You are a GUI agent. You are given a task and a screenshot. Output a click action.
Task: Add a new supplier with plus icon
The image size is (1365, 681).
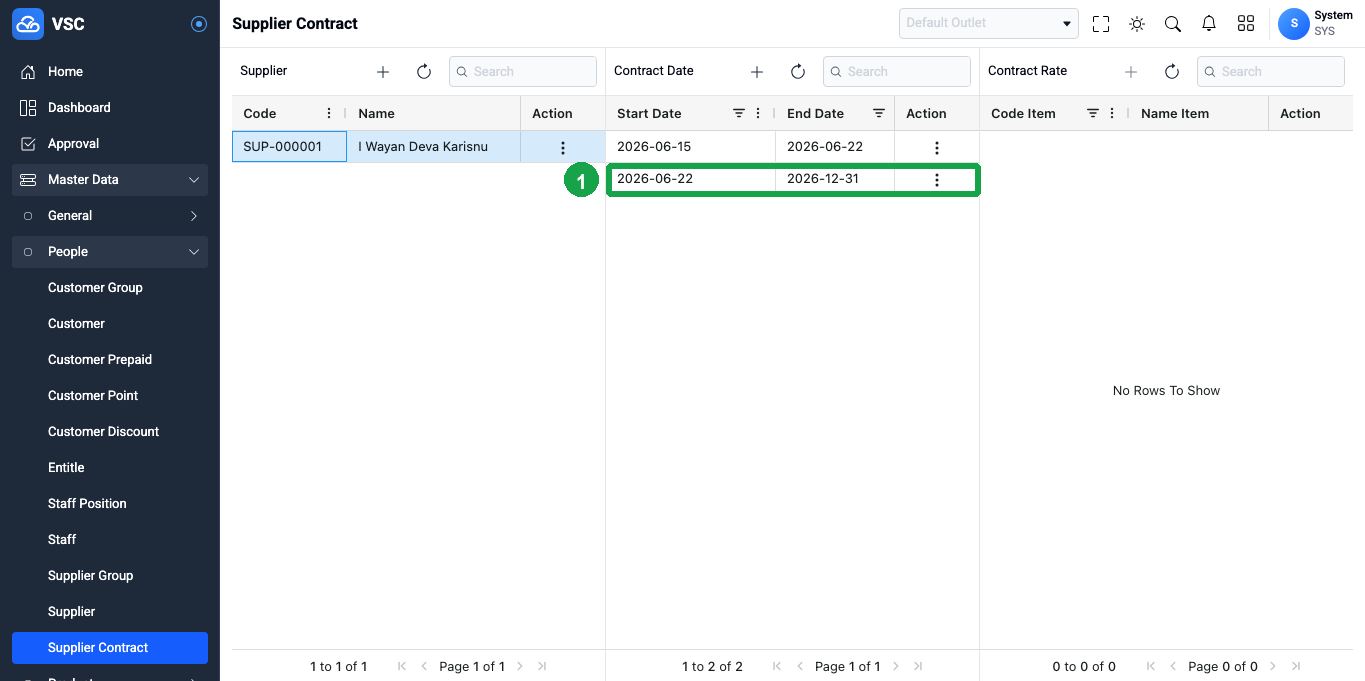click(383, 72)
